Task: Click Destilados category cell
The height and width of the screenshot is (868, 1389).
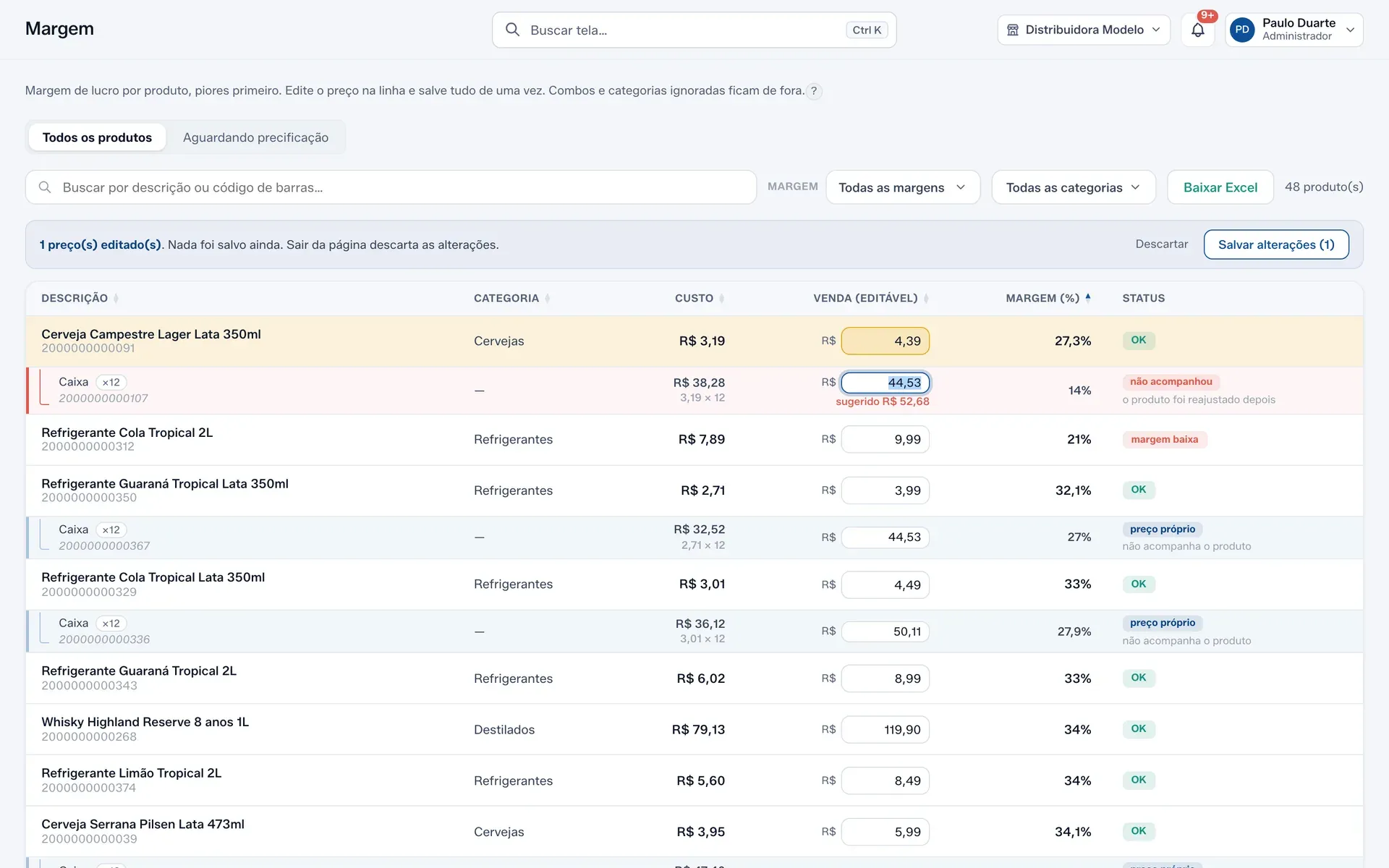Action: [504, 730]
